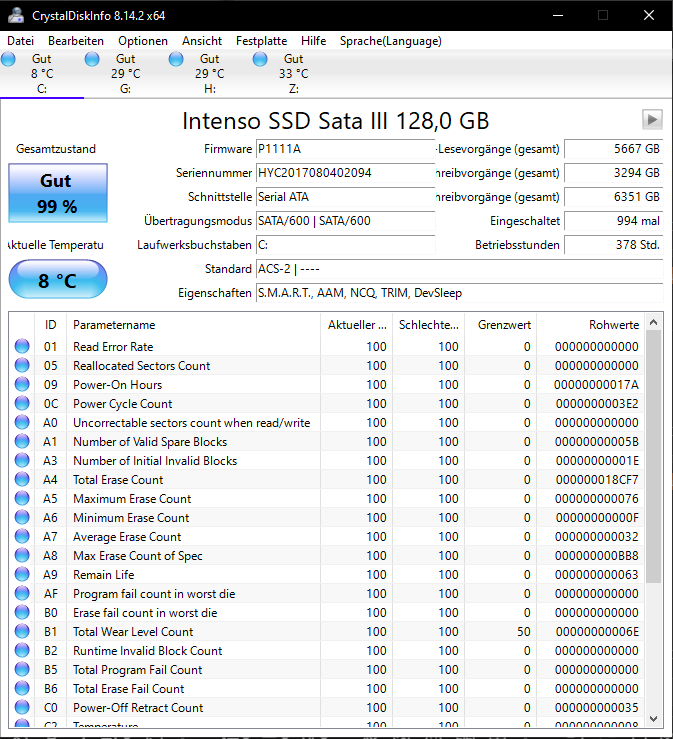Select the Remain Life row name
Viewport: 673px width, 739px height.
point(104,575)
